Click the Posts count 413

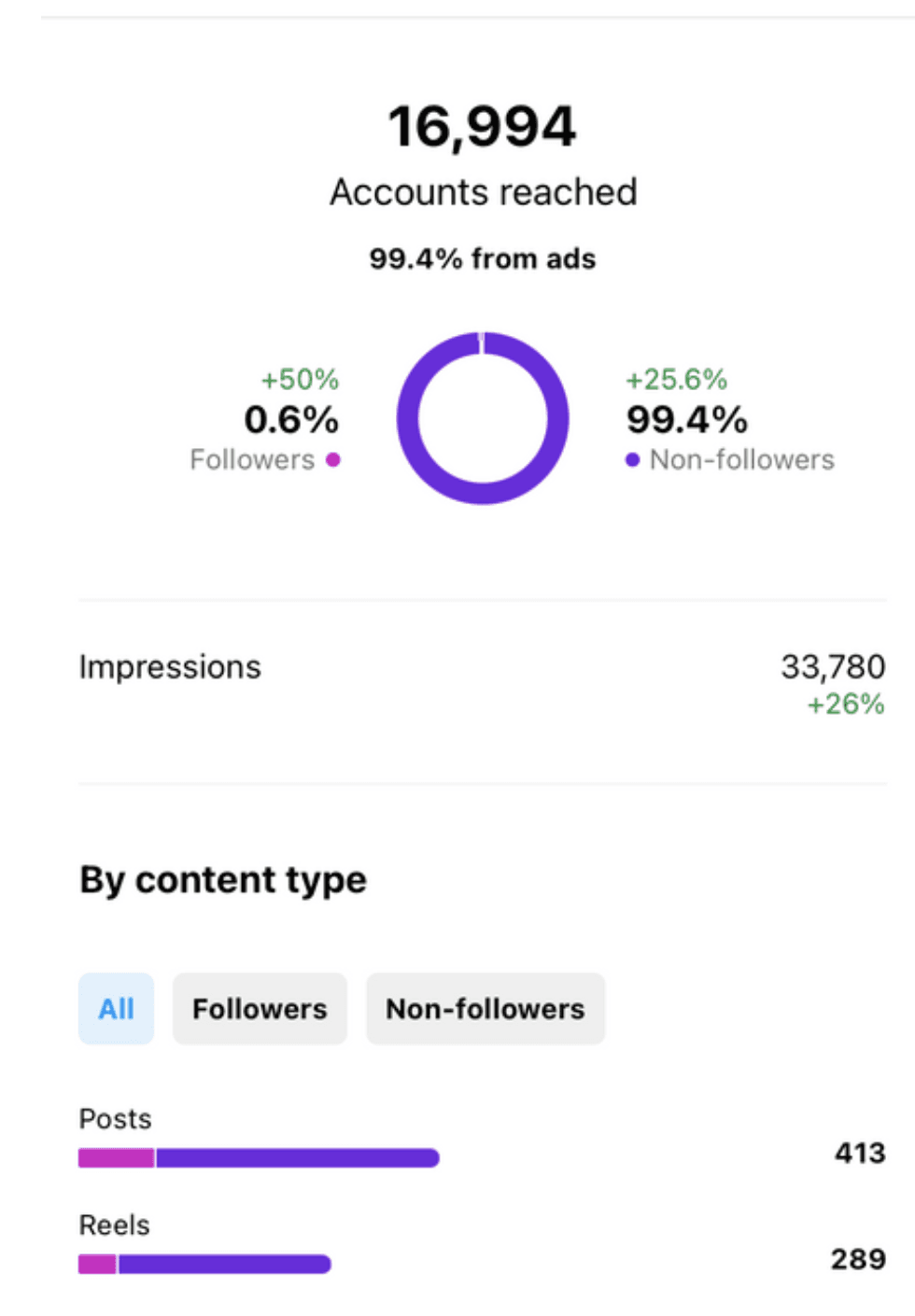click(x=860, y=1153)
